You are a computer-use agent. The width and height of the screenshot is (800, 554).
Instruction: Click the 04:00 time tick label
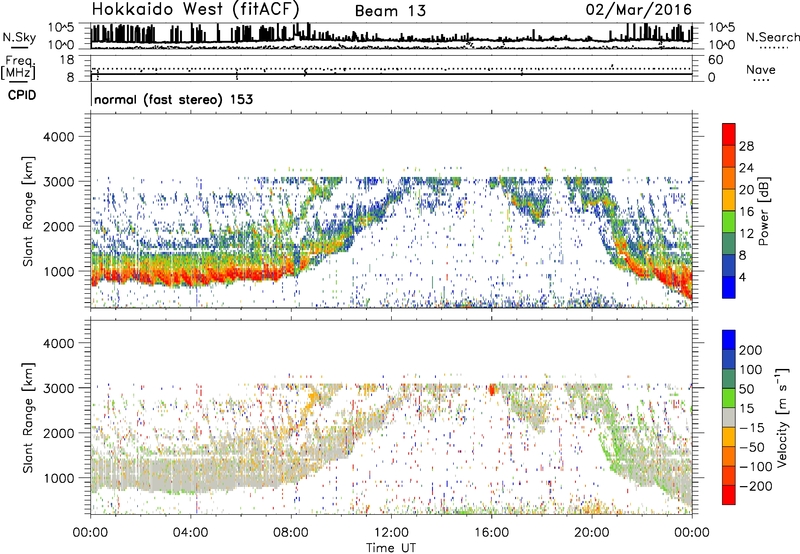pyautogui.click(x=190, y=533)
